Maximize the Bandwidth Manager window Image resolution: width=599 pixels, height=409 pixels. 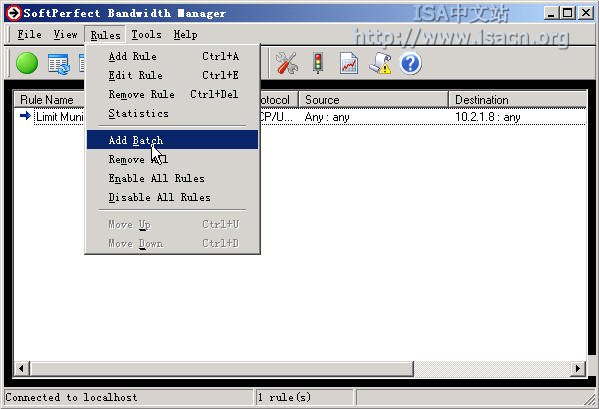(568, 13)
